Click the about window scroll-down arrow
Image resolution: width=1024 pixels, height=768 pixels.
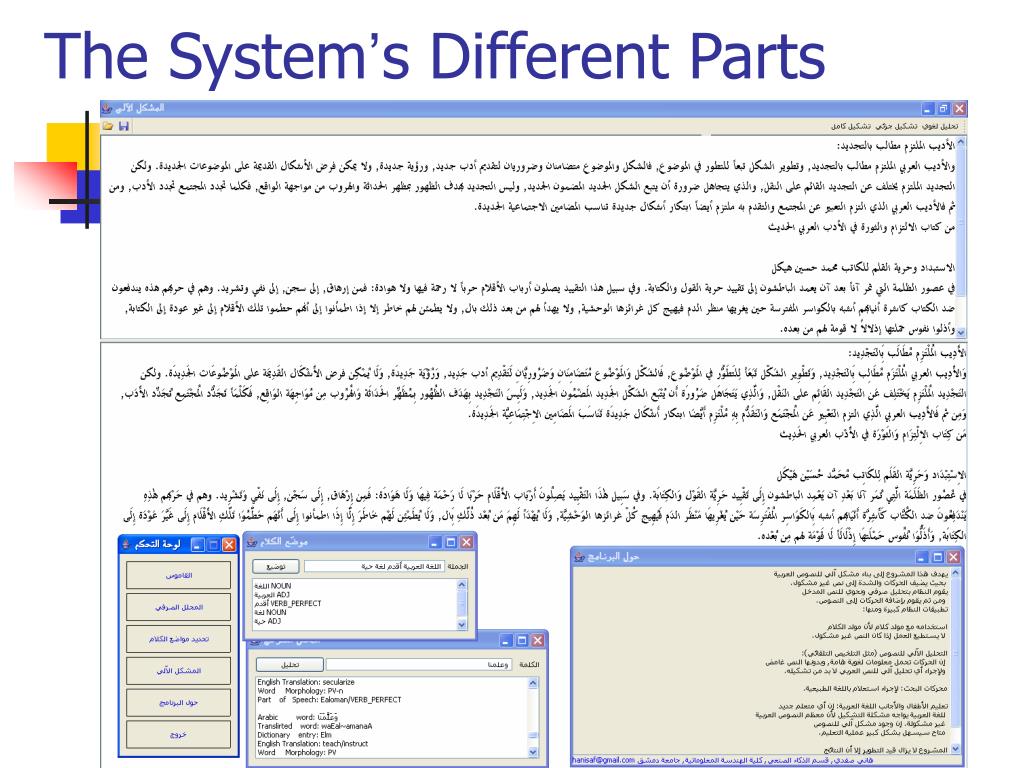click(x=955, y=749)
